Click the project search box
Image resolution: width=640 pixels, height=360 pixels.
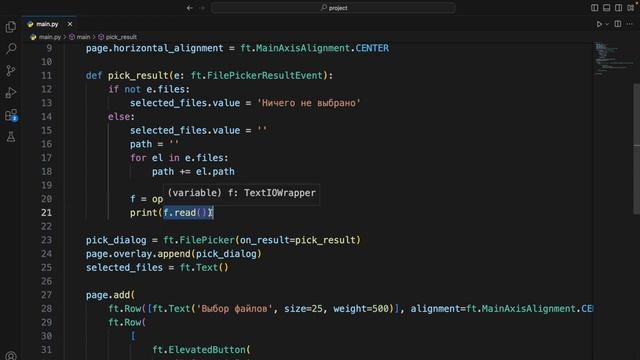coord(333,8)
